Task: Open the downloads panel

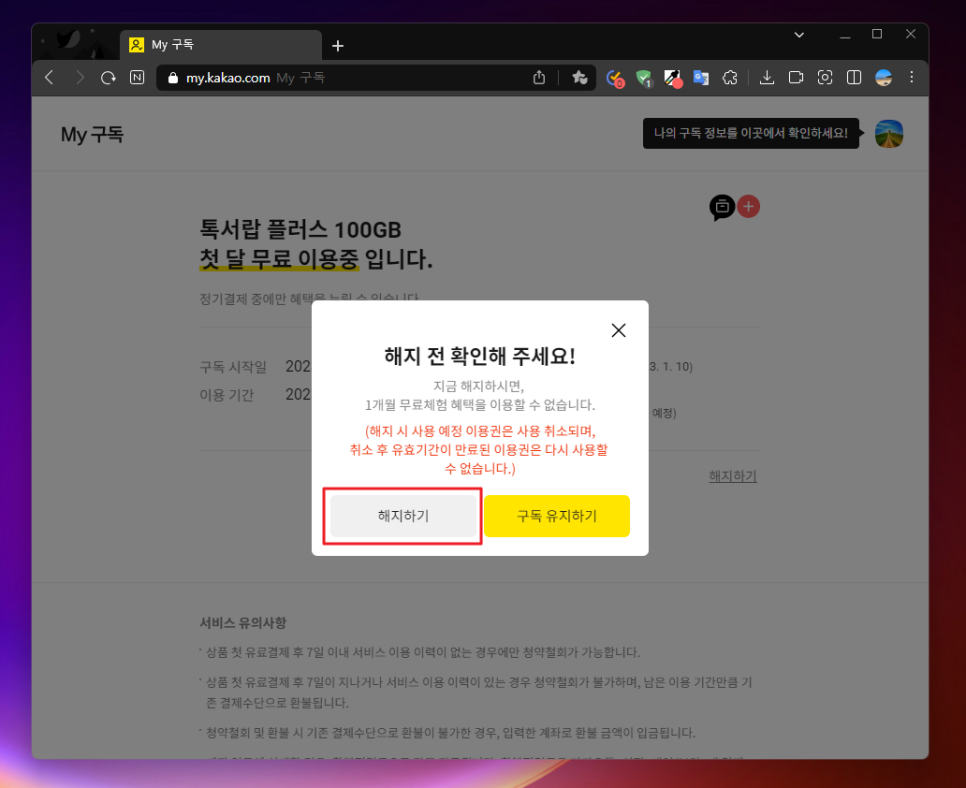Action: pos(767,78)
